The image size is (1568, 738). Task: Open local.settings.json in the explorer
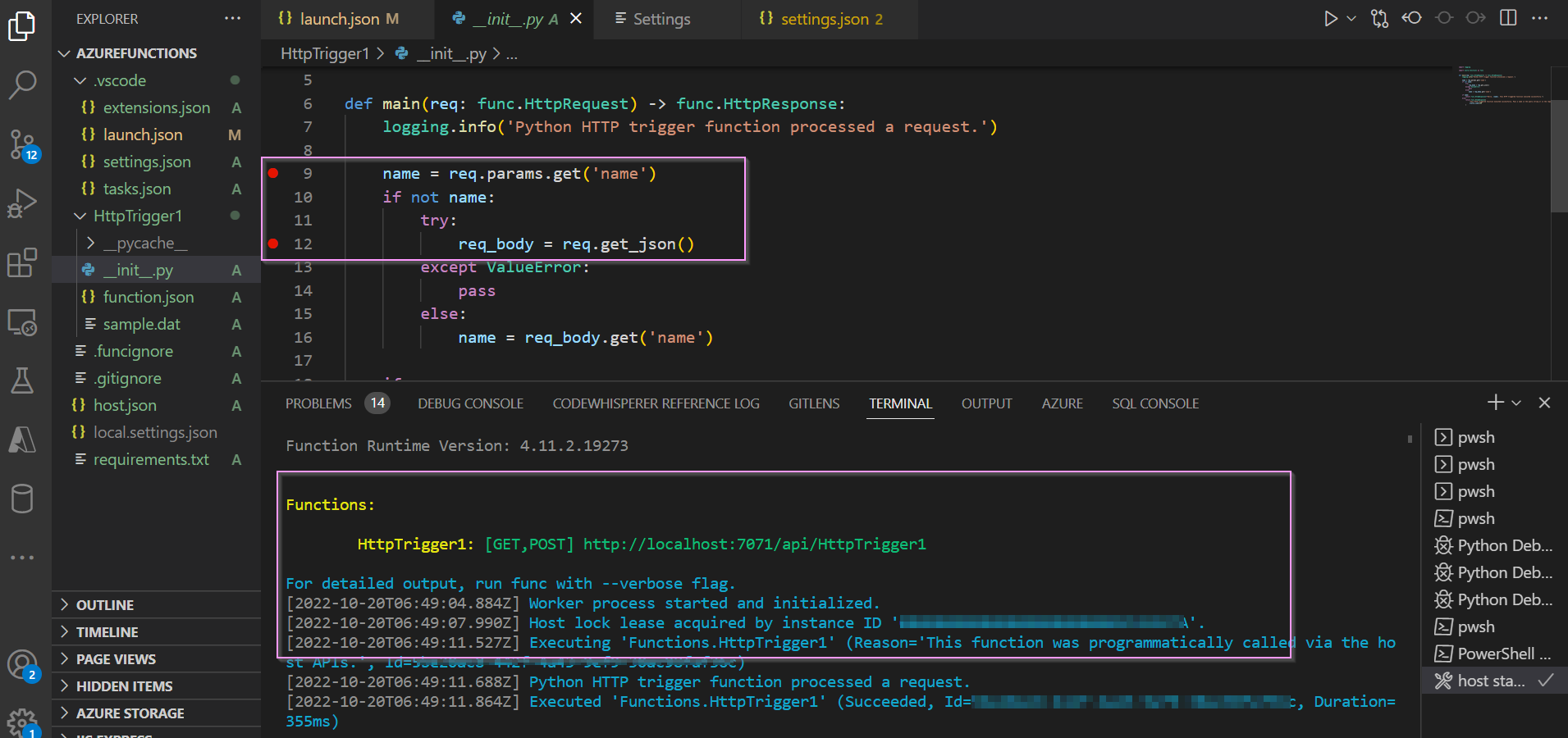[x=156, y=432]
